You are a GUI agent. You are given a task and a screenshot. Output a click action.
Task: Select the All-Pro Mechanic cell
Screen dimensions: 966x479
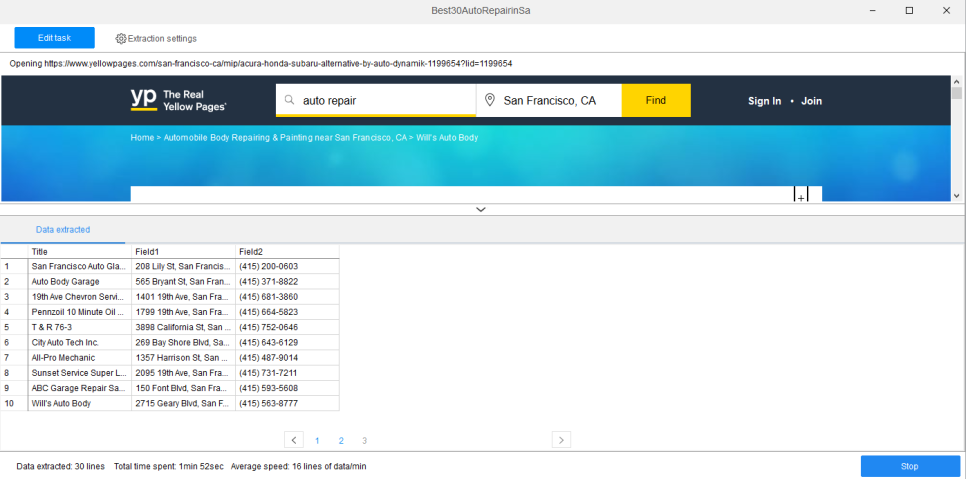79,357
